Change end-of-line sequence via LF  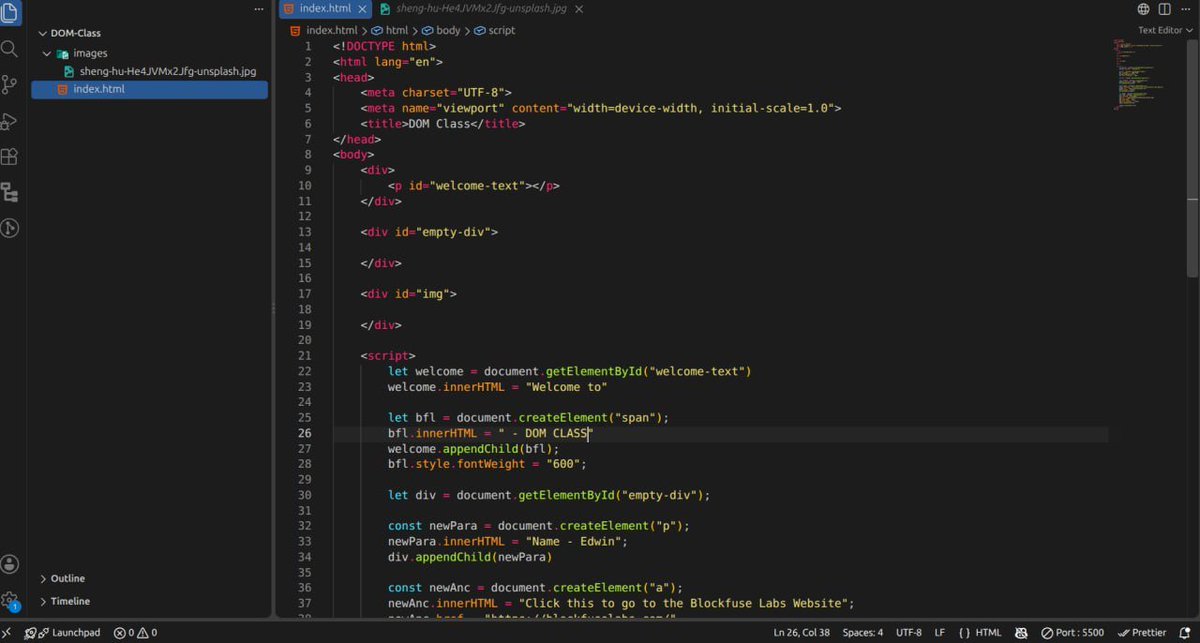pos(939,633)
